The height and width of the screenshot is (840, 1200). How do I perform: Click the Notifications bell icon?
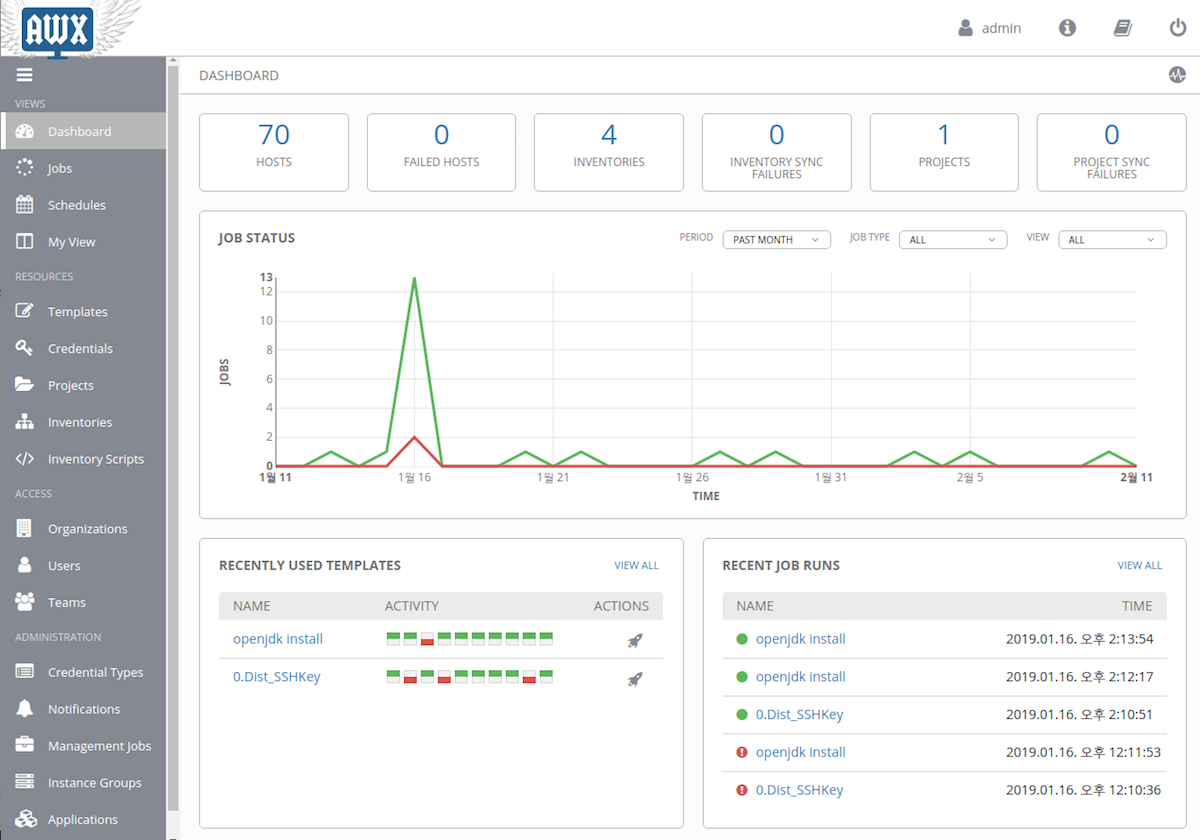pyautogui.click(x=26, y=709)
